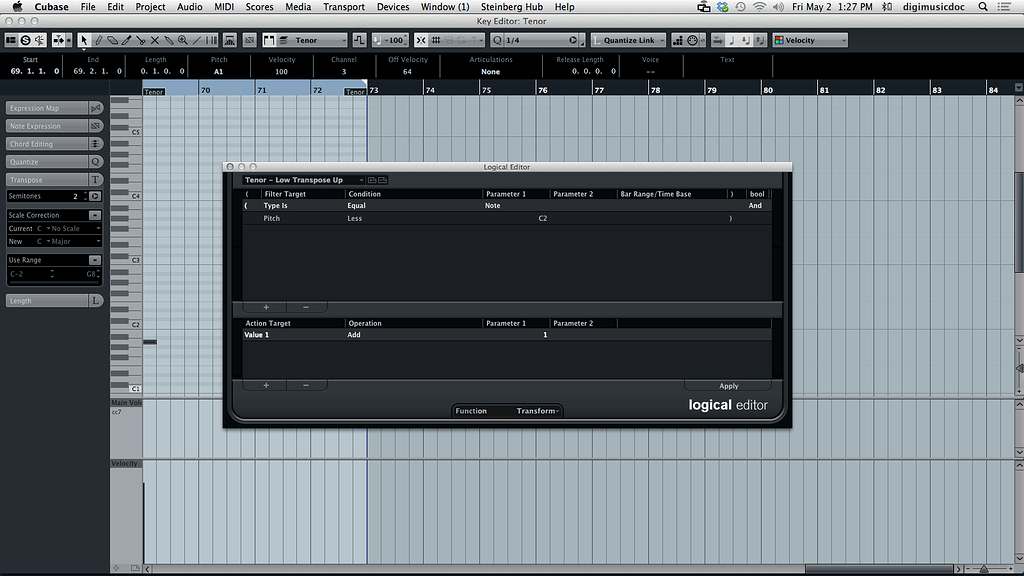
Task: Add a filter condition with the plus button
Action: tap(265, 306)
